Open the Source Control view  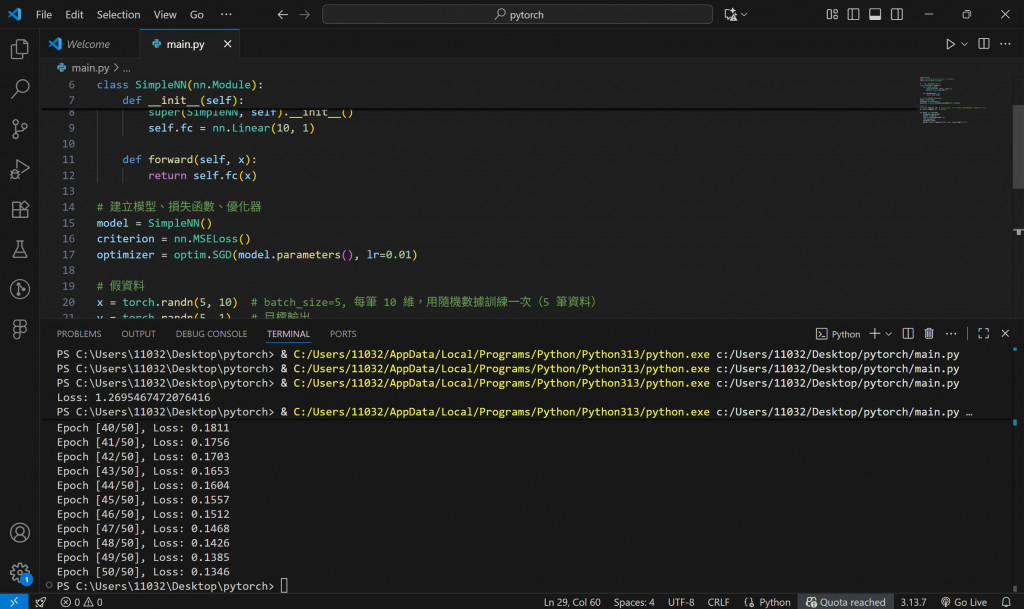coord(19,129)
